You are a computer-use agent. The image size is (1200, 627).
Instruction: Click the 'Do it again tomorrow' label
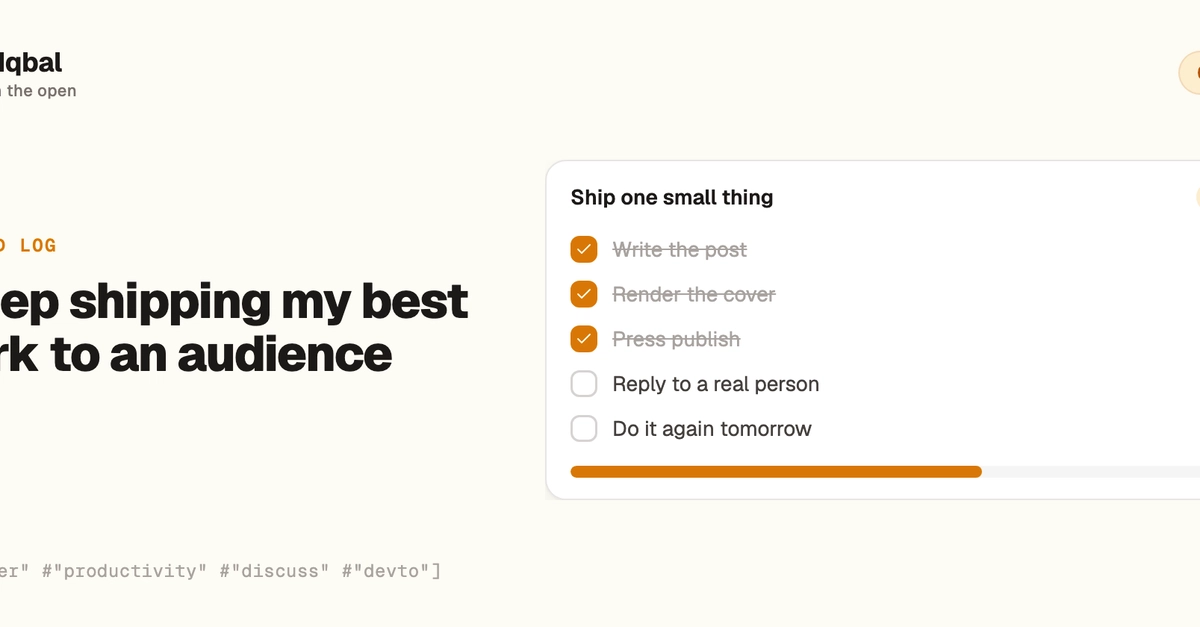pyautogui.click(x=712, y=429)
